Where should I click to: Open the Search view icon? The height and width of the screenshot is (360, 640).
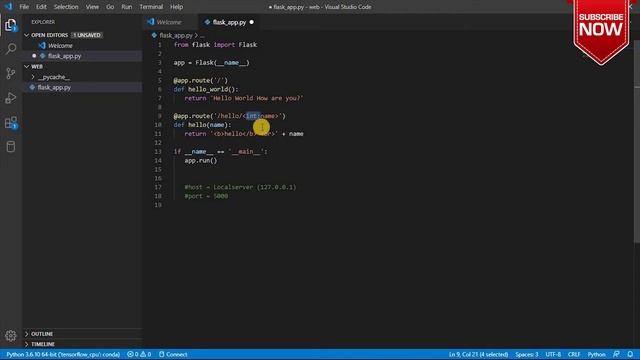click(11, 49)
